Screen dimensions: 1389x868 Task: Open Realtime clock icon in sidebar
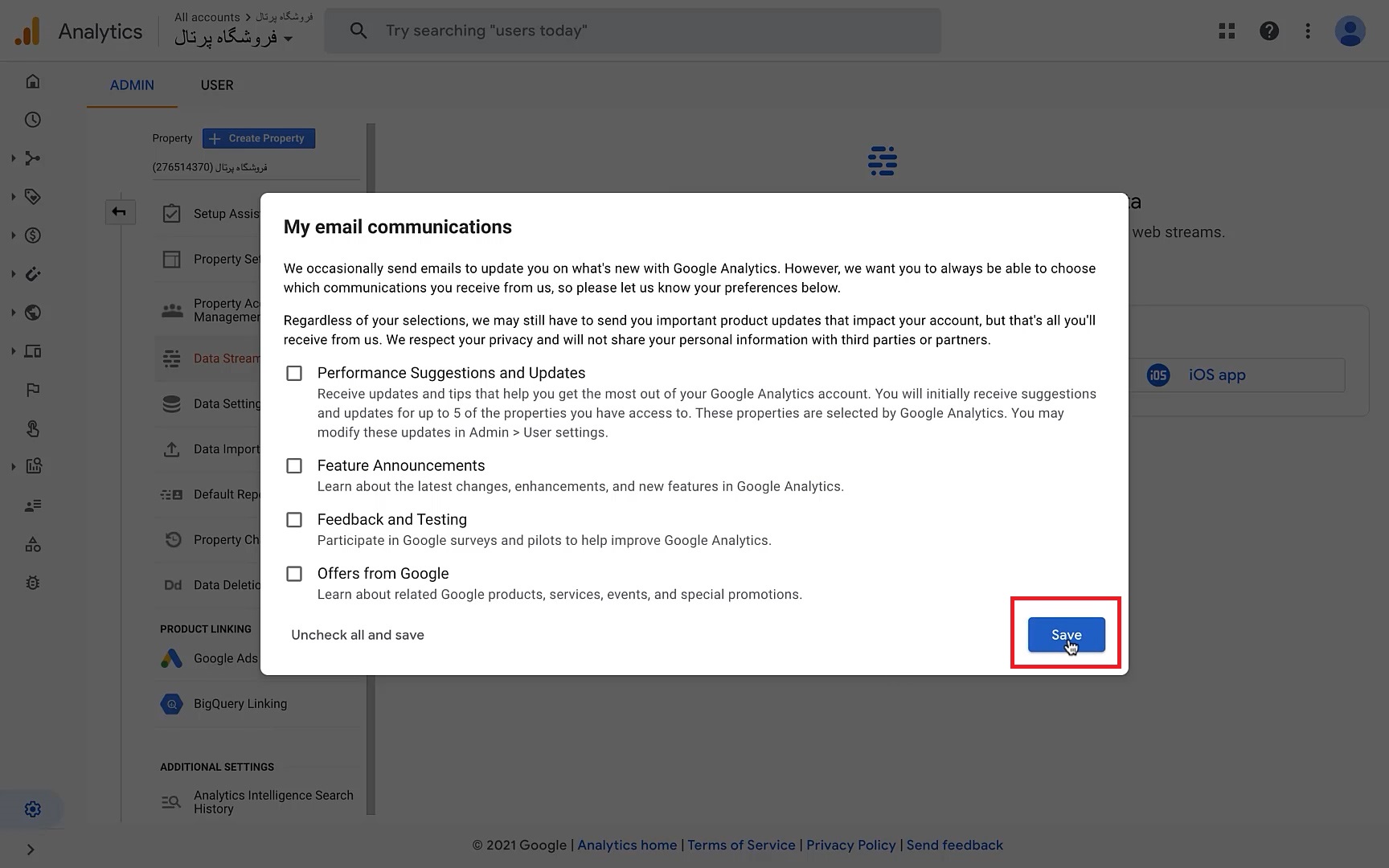[x=33, y=120]
